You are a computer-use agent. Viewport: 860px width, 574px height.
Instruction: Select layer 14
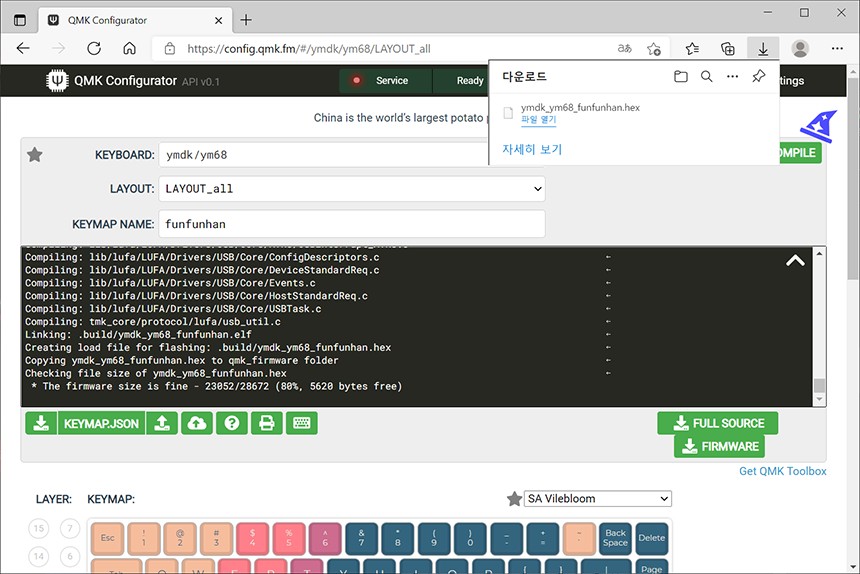tap(38, 556)
